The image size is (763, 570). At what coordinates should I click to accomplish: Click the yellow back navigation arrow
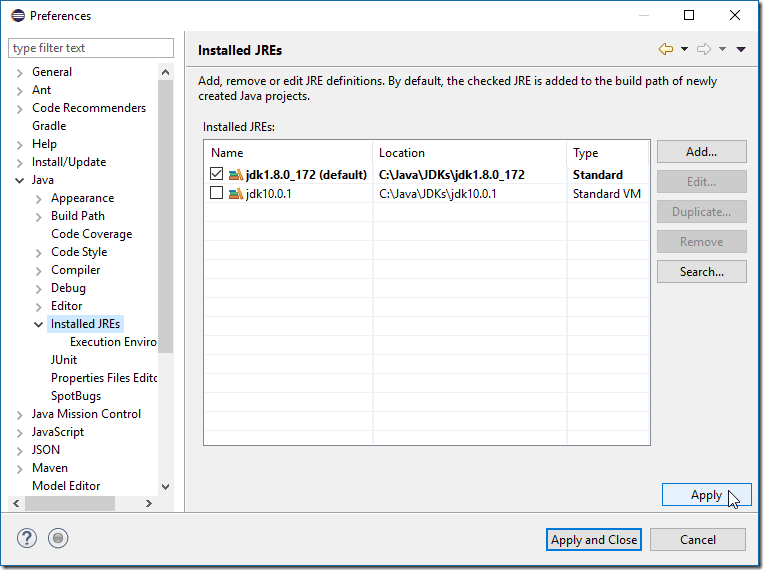(666, 49)
